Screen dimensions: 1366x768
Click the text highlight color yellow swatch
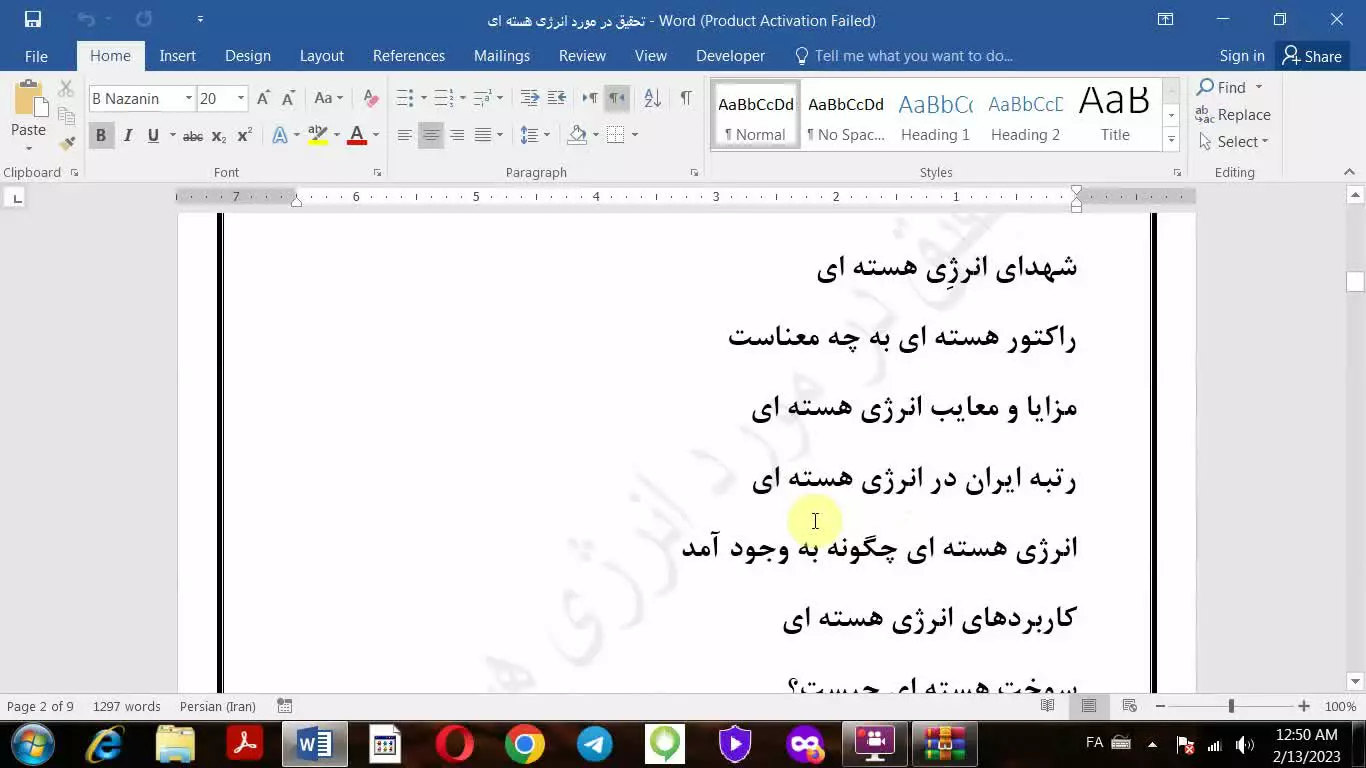pos(318,135)
